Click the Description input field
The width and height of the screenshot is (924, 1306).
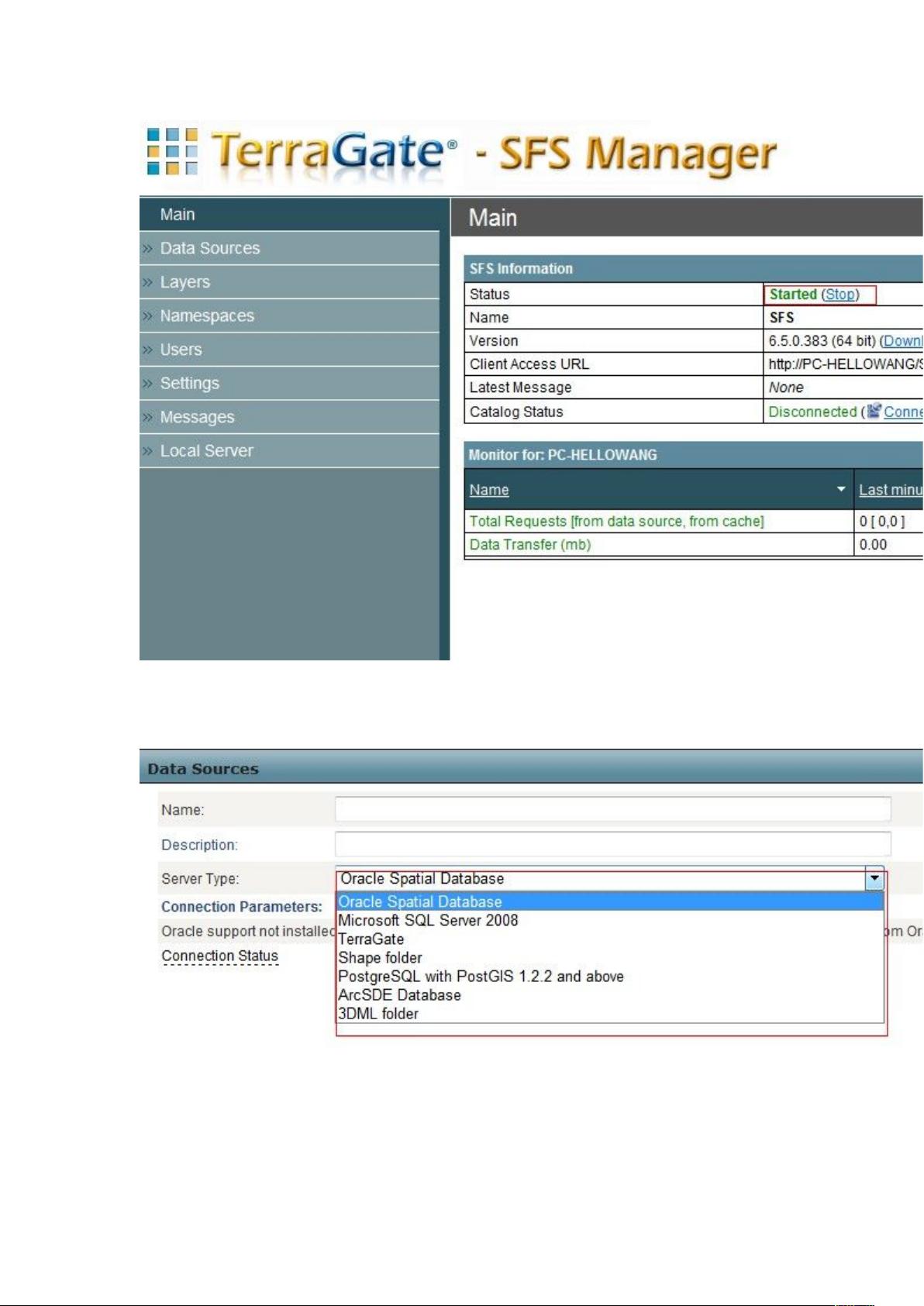pyautogui.click(x=613, y=844)
